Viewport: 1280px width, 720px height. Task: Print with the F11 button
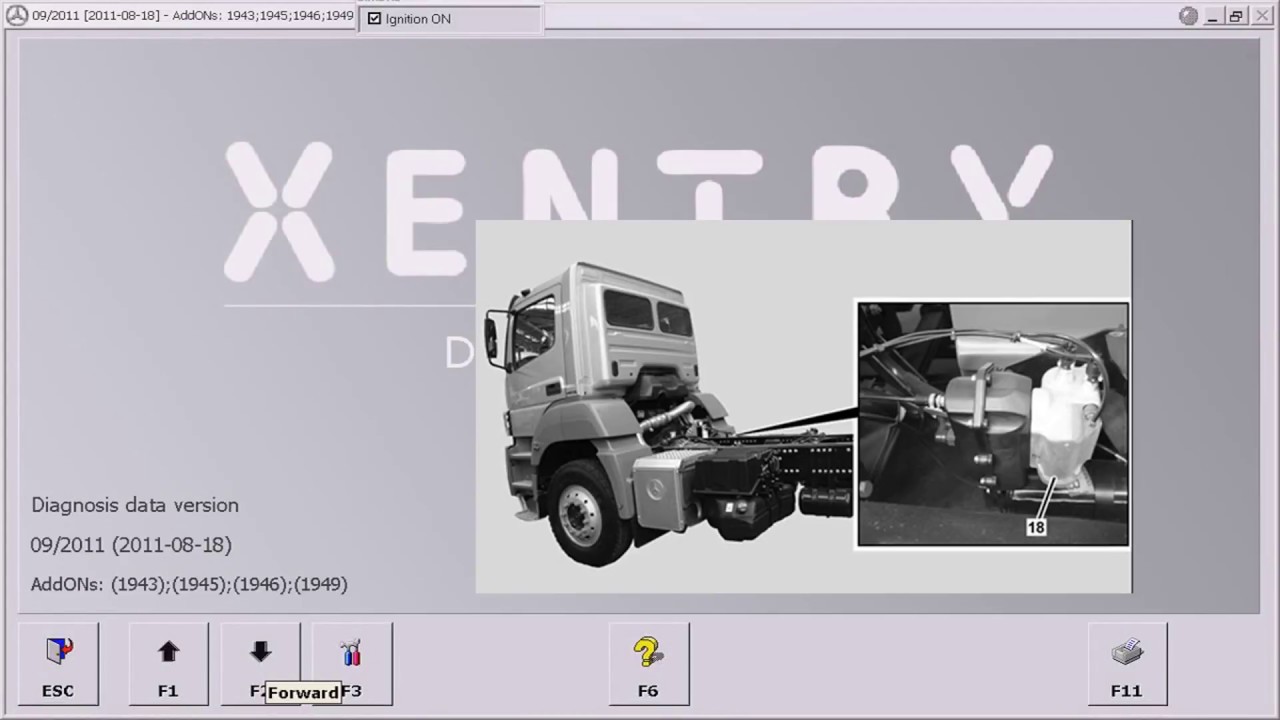(1126, 664)
